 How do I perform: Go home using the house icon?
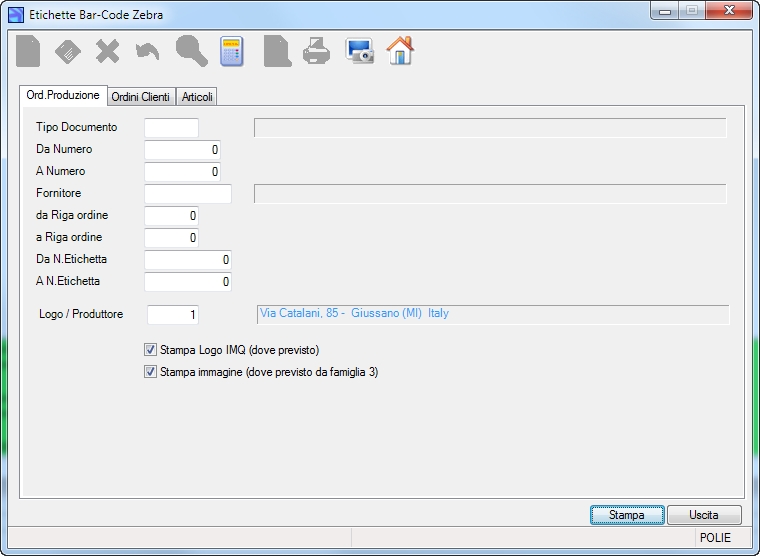(400, 50)
